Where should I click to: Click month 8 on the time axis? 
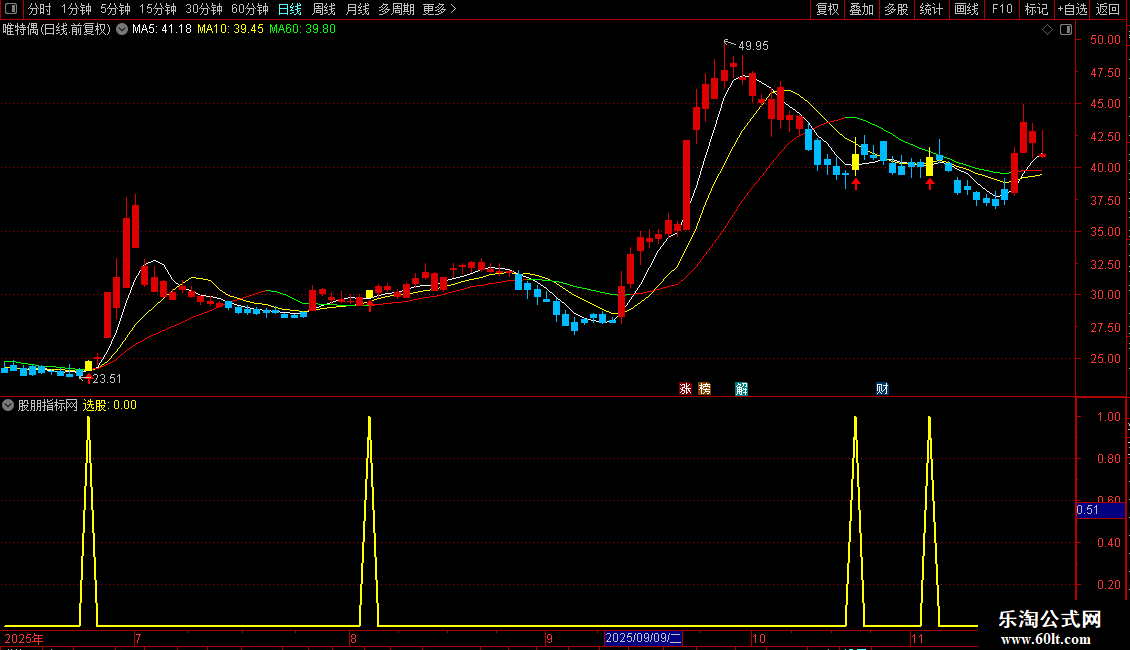(353, 638)
